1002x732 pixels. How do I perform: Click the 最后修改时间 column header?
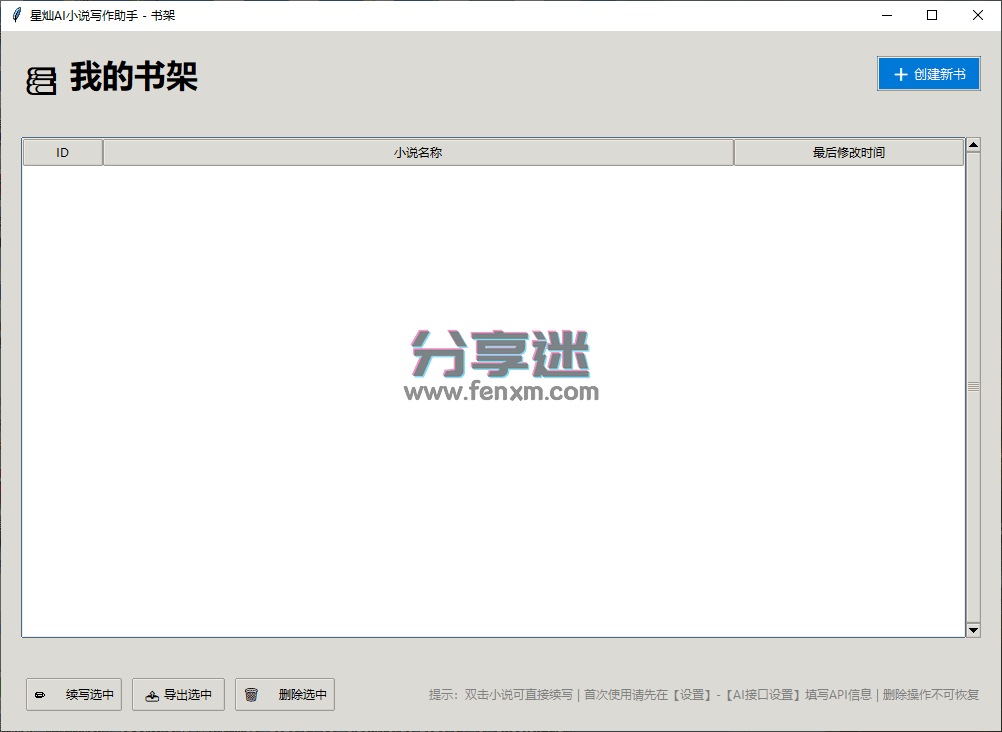coord(848,152)
